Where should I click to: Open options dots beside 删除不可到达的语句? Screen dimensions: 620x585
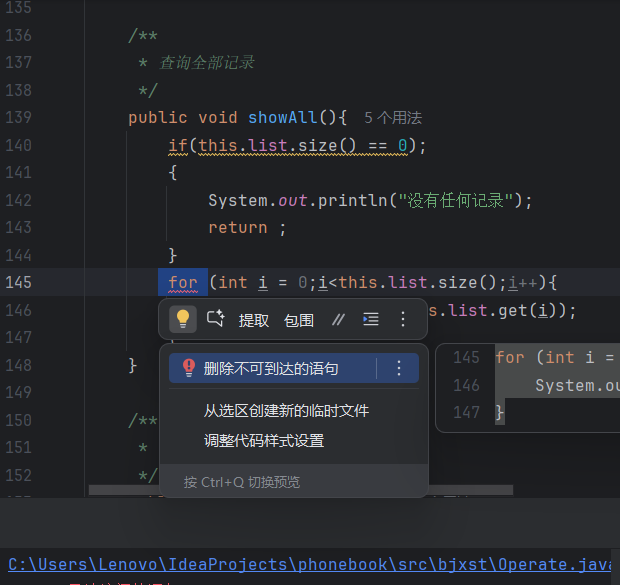pos(399,368)
